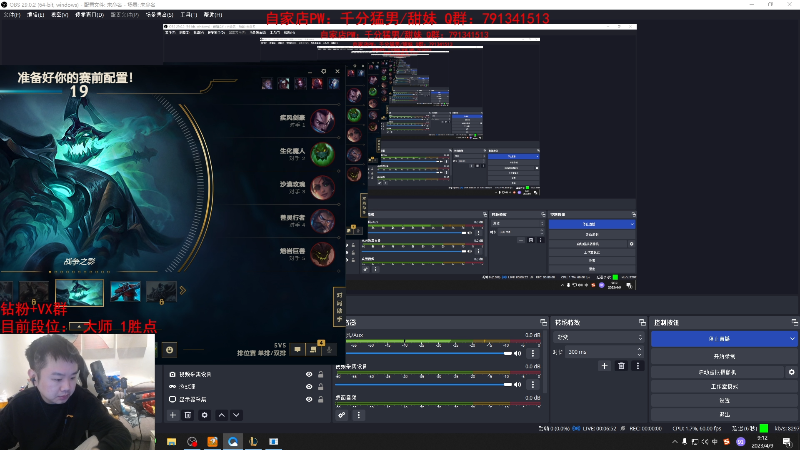Open the blue Q browser taskbar icon
Screen dimensions: 800x450
pos(233,441)
